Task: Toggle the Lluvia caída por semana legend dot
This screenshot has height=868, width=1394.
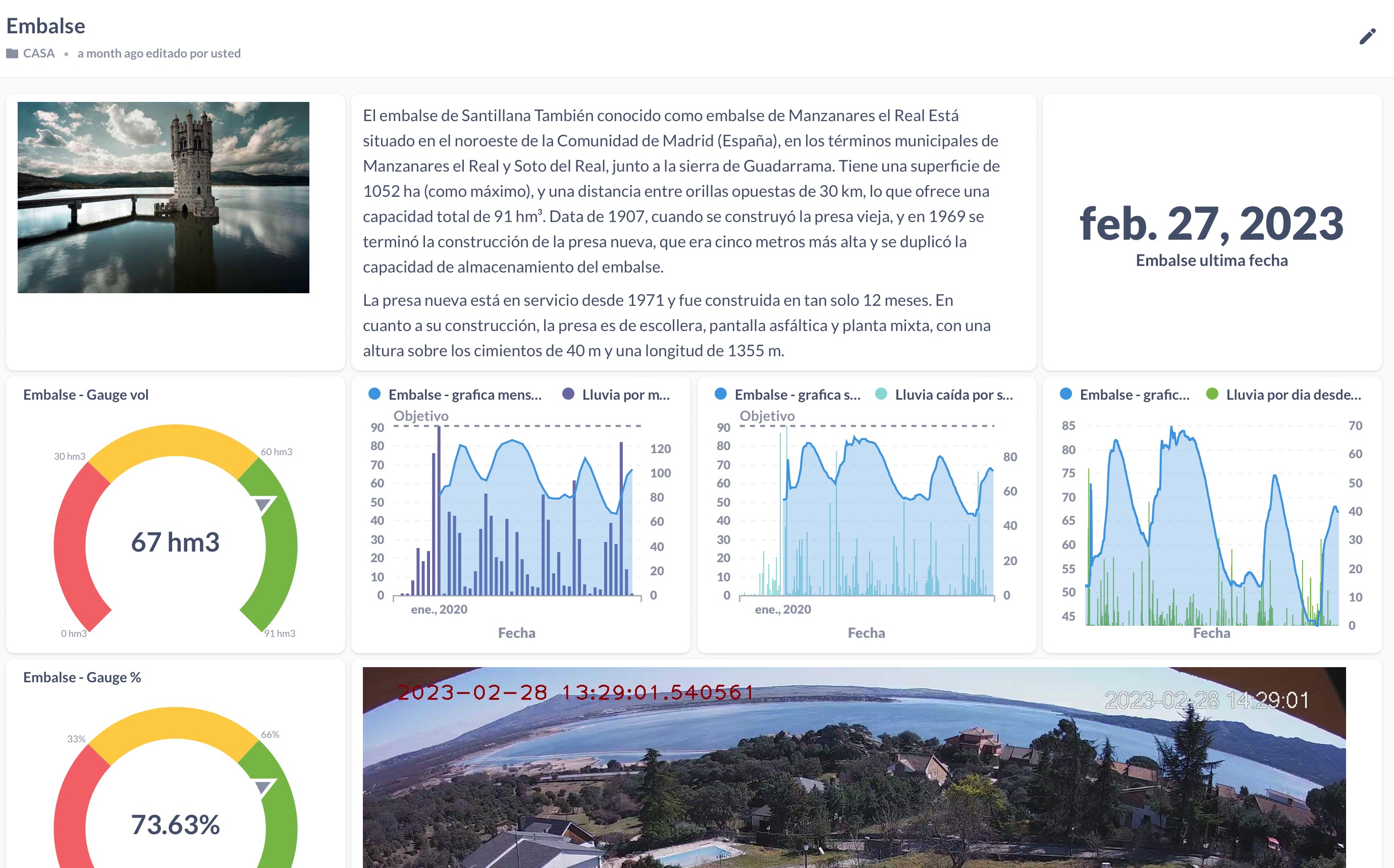Action: click(x=881, y=394)
